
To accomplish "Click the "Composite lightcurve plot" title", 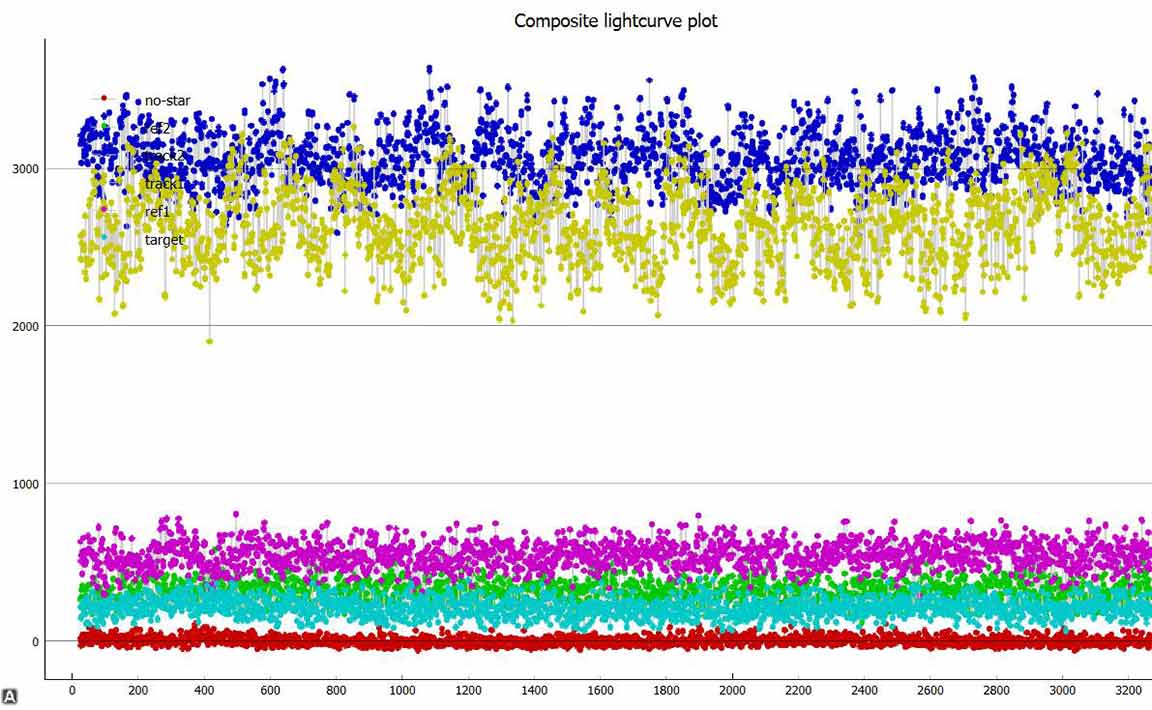I will tap(615, 20).
